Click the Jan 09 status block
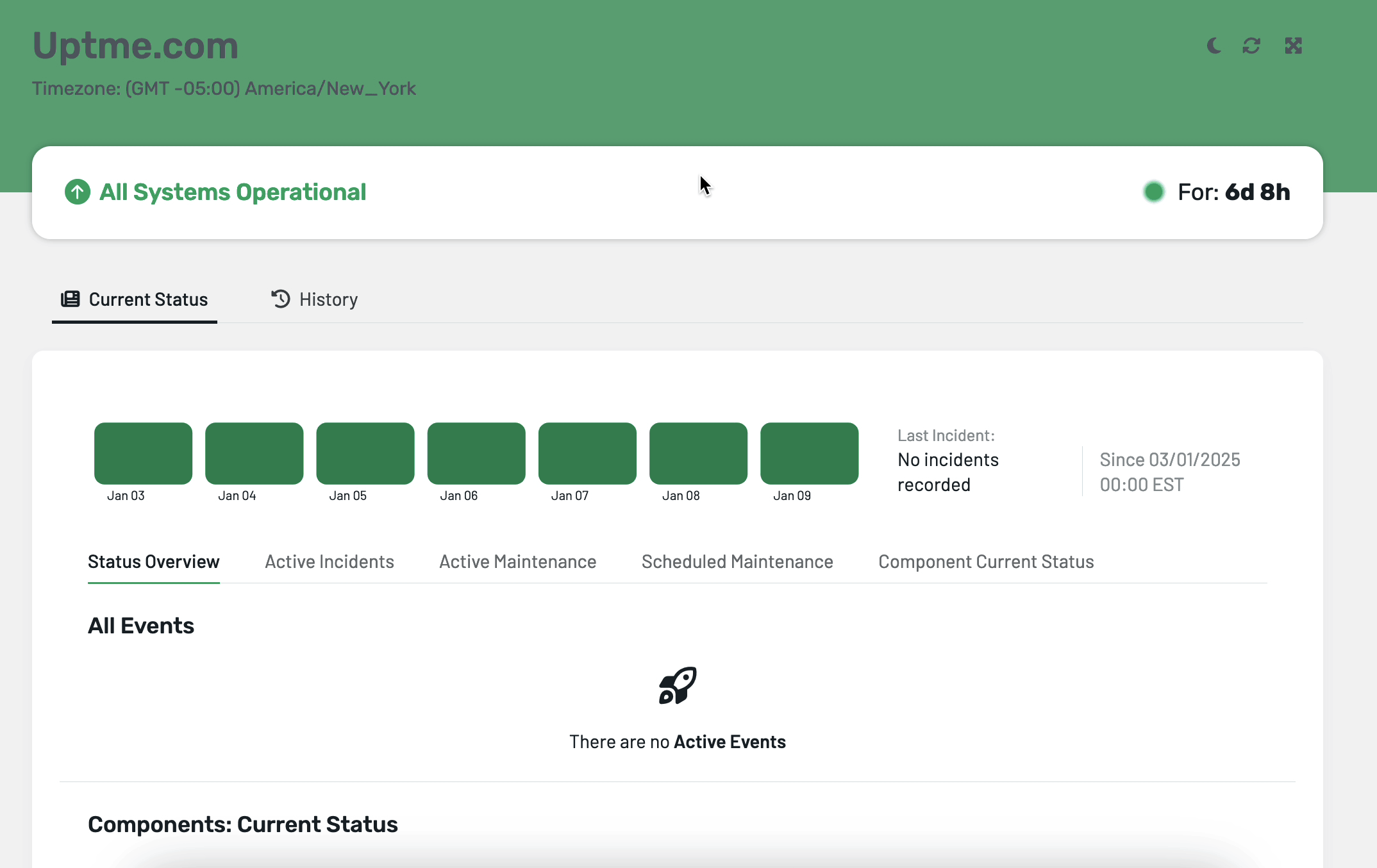 tap(809, 453)
